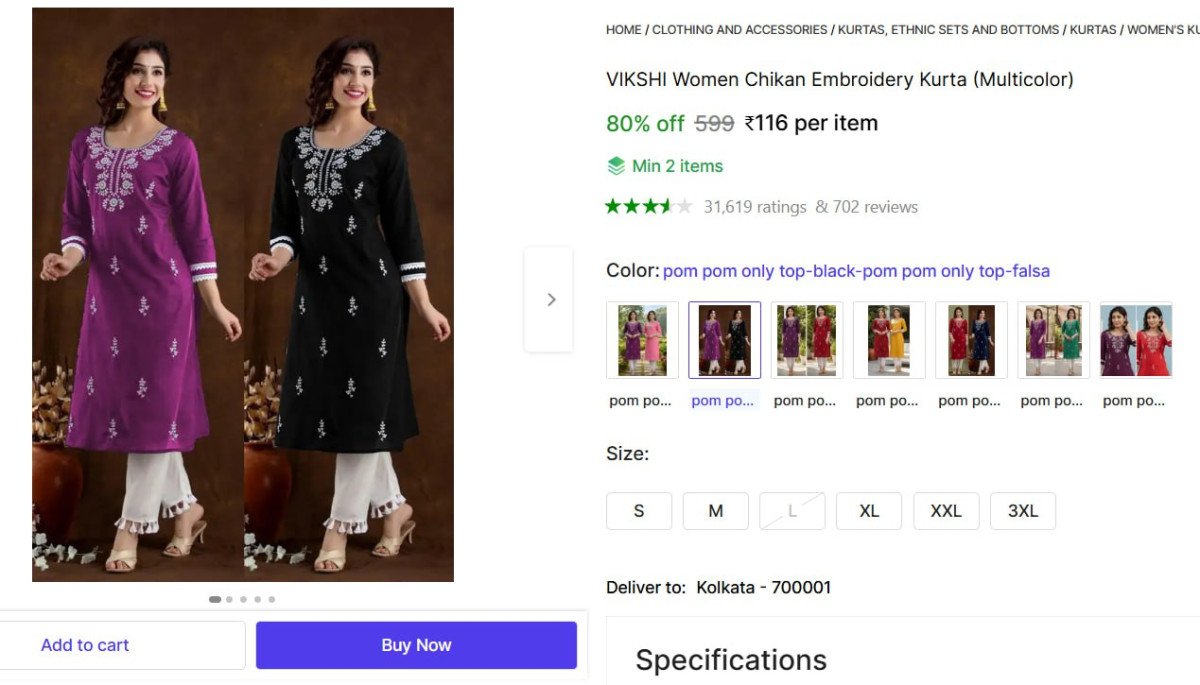Pick size 3XL
This screenshot has height=685, width=1200.
[x=1023, y=511]
